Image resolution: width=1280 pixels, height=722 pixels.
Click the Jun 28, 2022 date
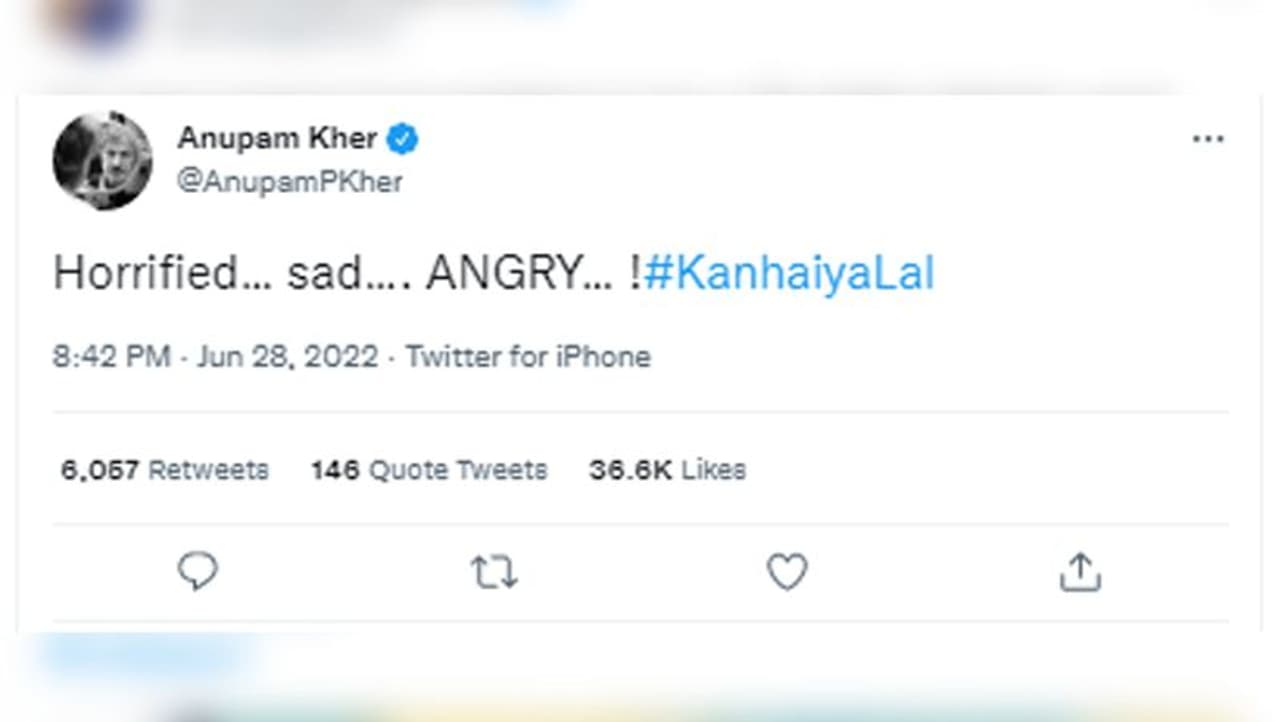click(x=287, y=357)
